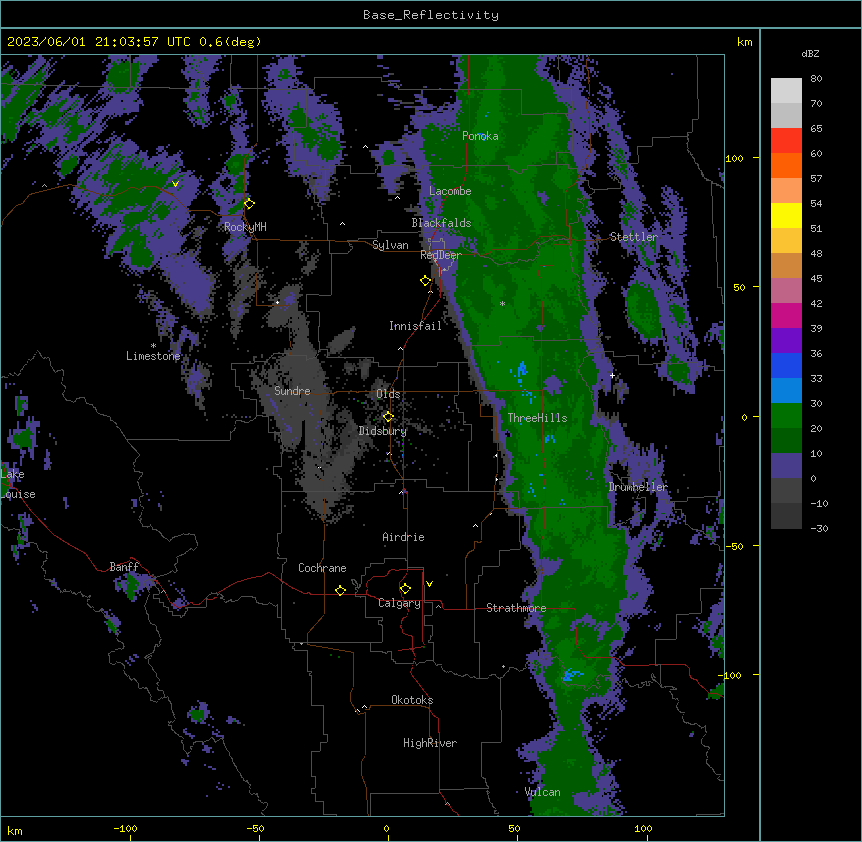The width and height of the screenshot is (862, 842).
Task: Click the Banff label
Action: pyautogui.click(x=124, y=567)
